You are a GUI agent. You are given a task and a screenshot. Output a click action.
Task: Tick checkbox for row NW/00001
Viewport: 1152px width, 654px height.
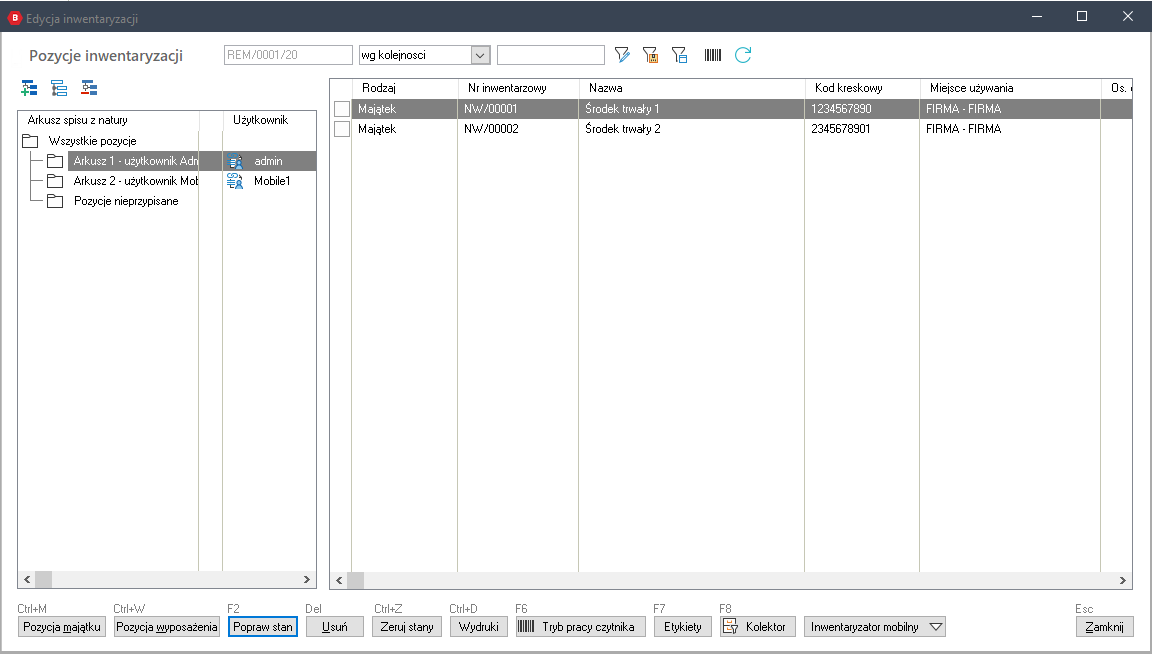click(342, 109)
